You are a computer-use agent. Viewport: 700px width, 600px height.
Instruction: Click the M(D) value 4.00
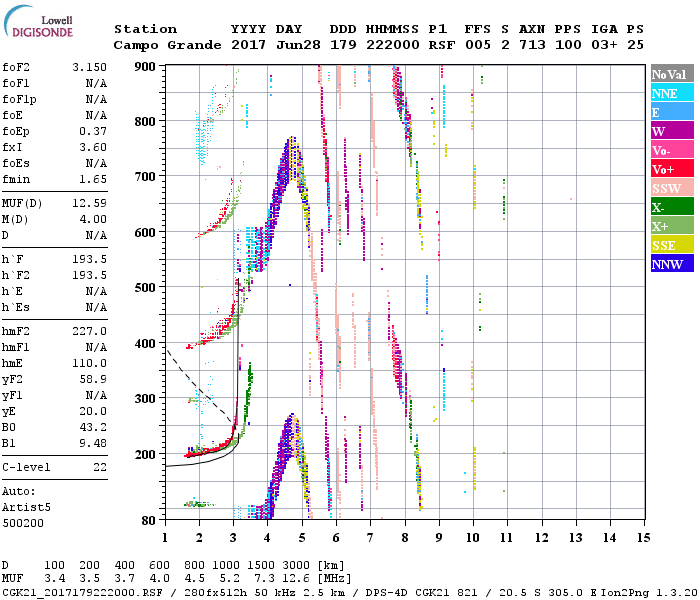point(93,220)
